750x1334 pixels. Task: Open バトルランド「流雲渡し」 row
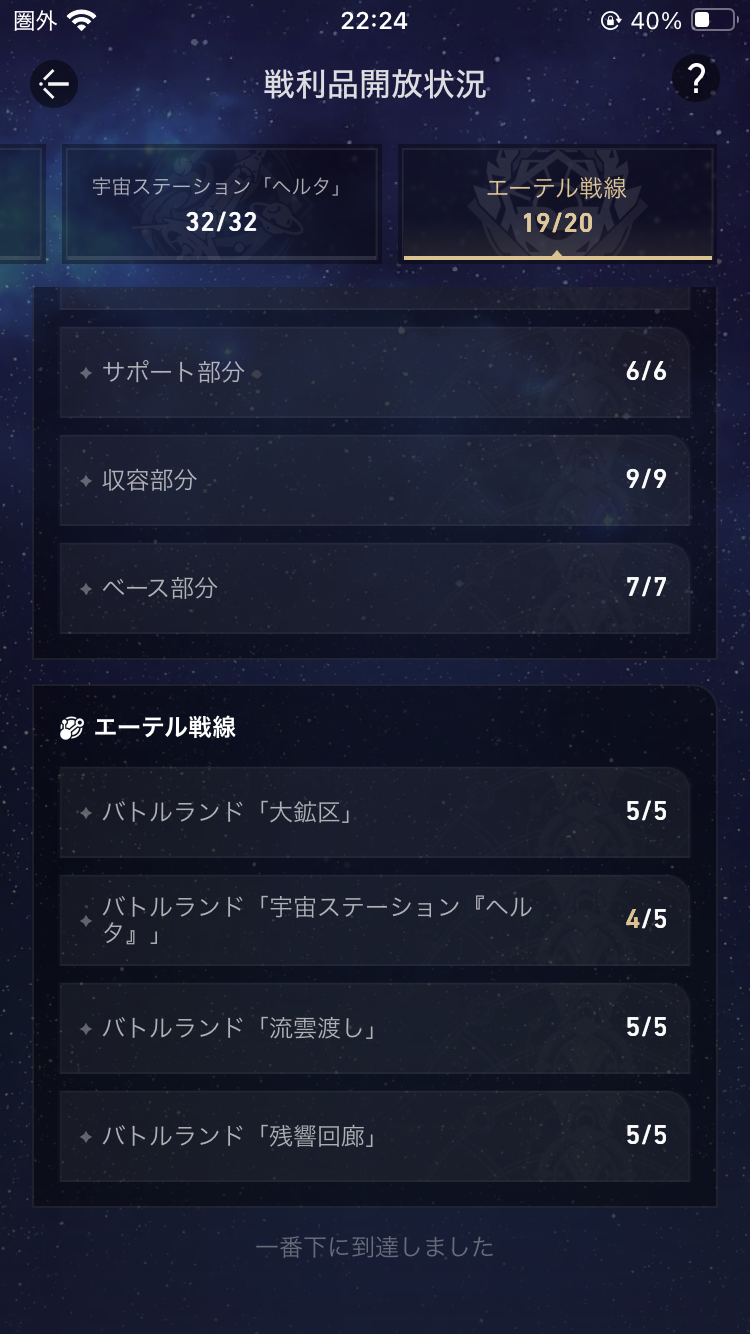coord(374,1028)
